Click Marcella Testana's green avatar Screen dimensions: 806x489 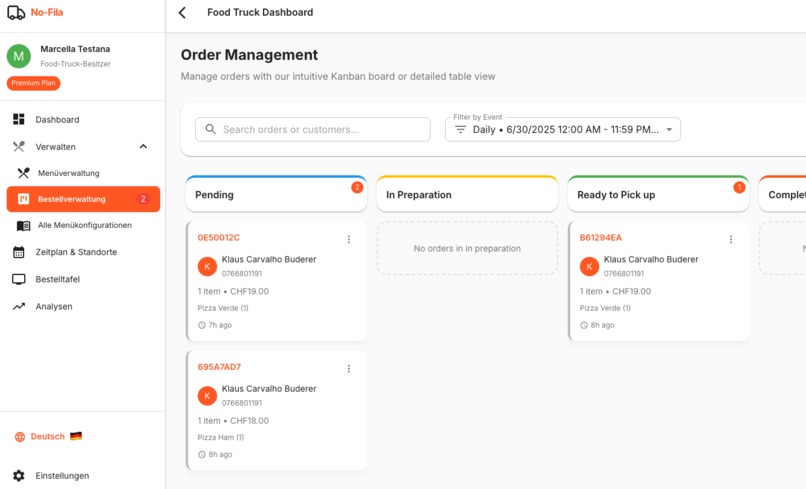[19, 56]
